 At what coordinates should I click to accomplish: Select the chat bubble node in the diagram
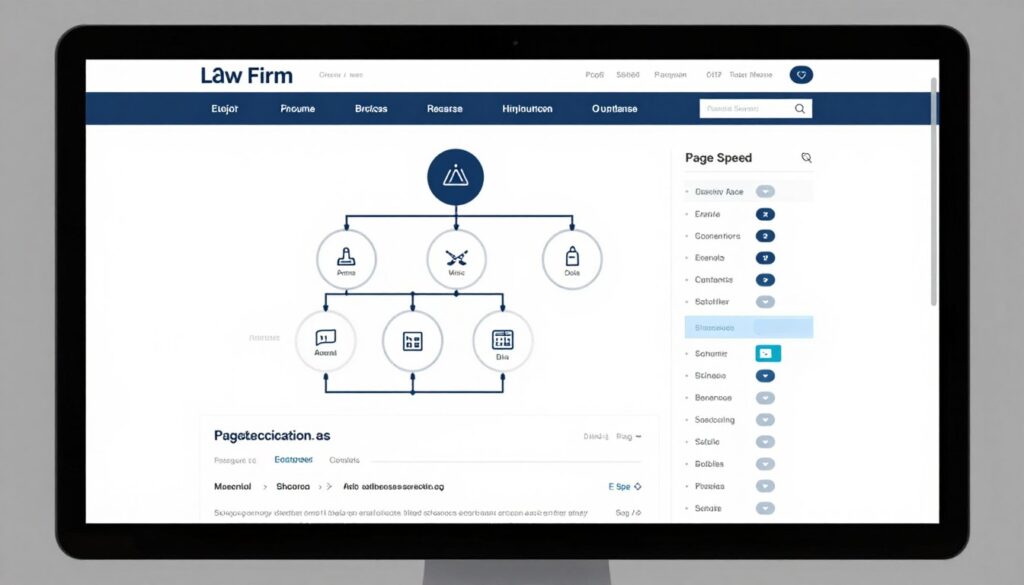point(325,341)
